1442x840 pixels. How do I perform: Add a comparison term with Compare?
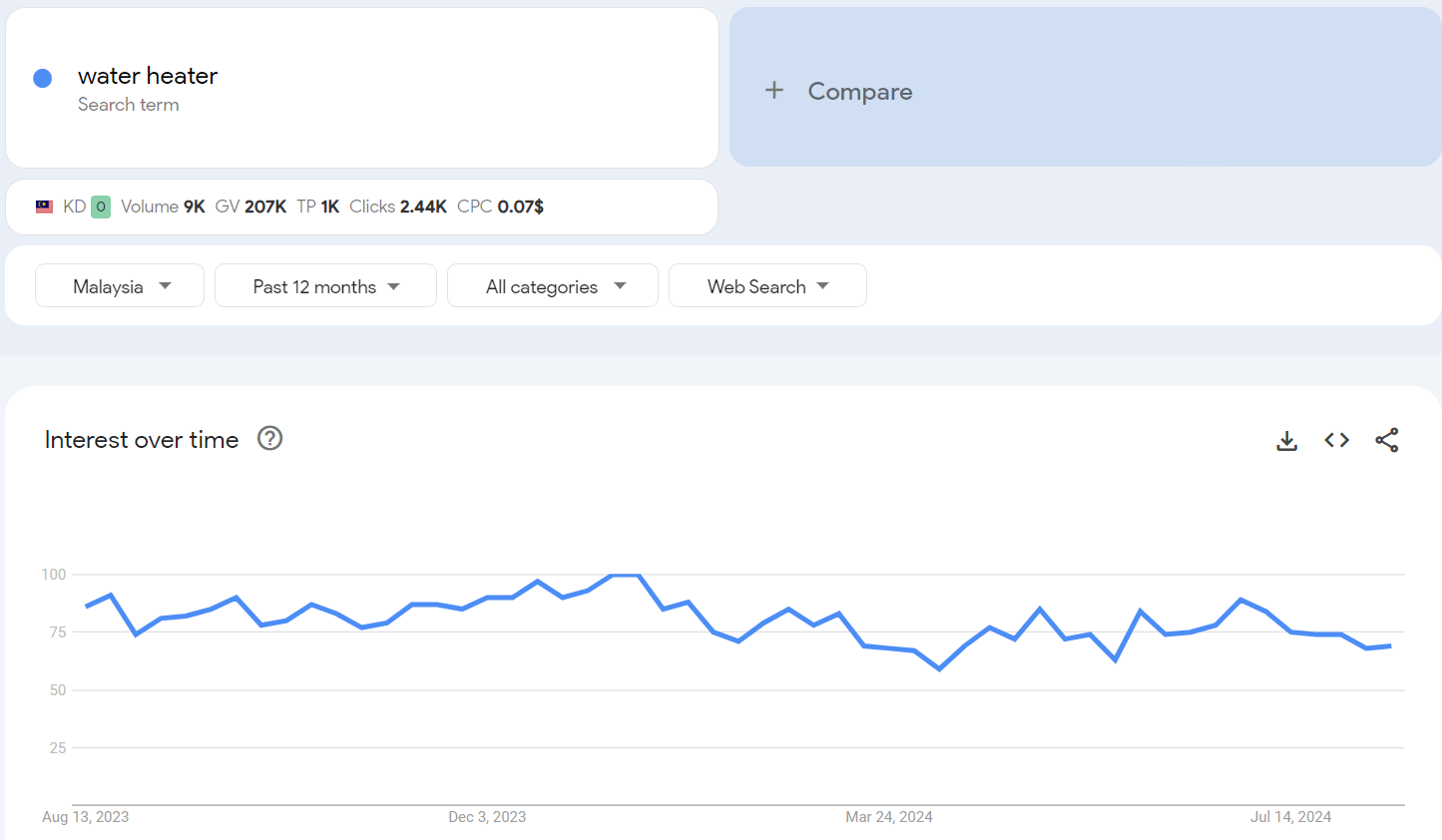pos(859,91)
